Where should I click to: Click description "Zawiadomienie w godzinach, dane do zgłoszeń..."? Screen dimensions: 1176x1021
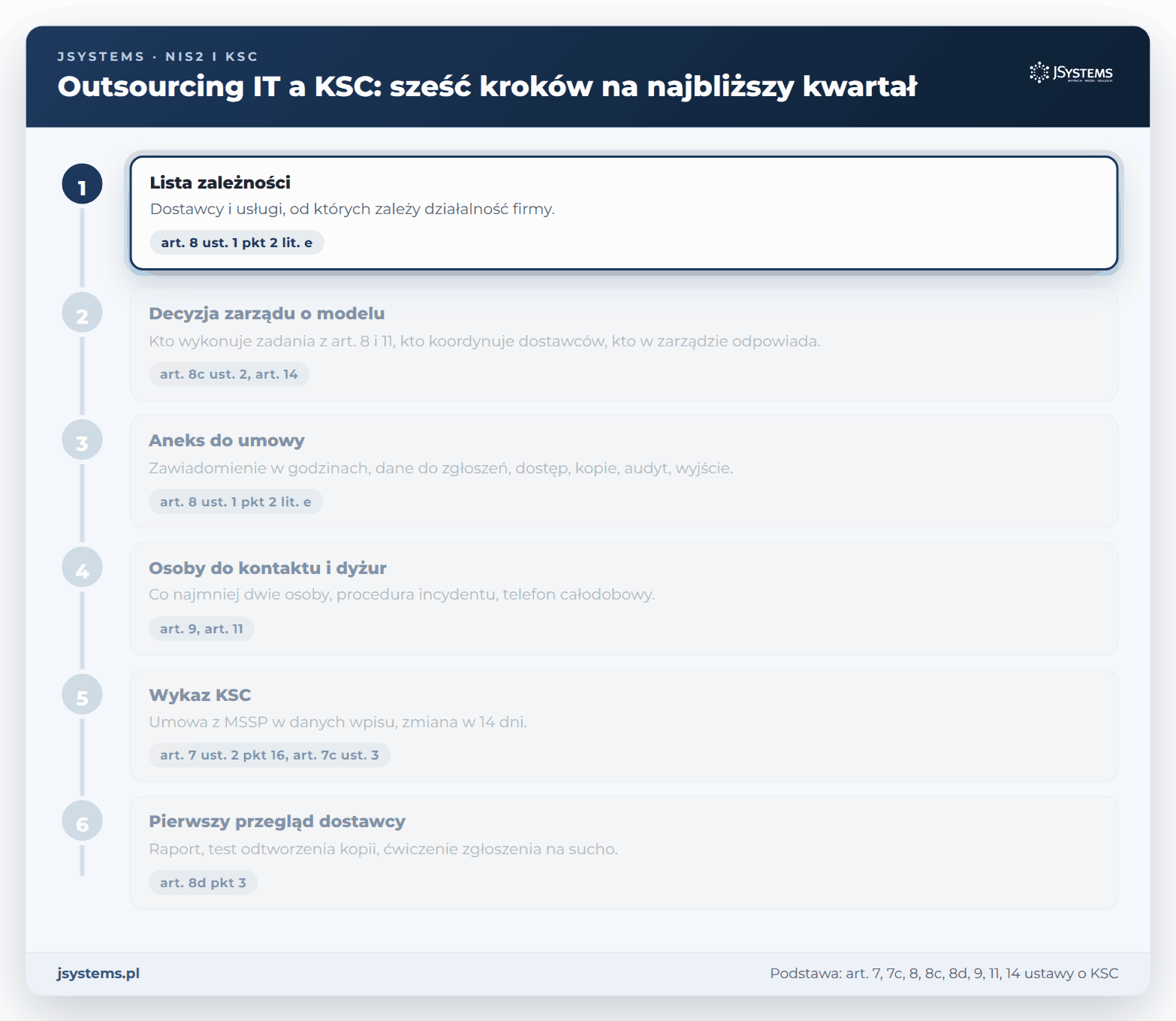(441, 468)
